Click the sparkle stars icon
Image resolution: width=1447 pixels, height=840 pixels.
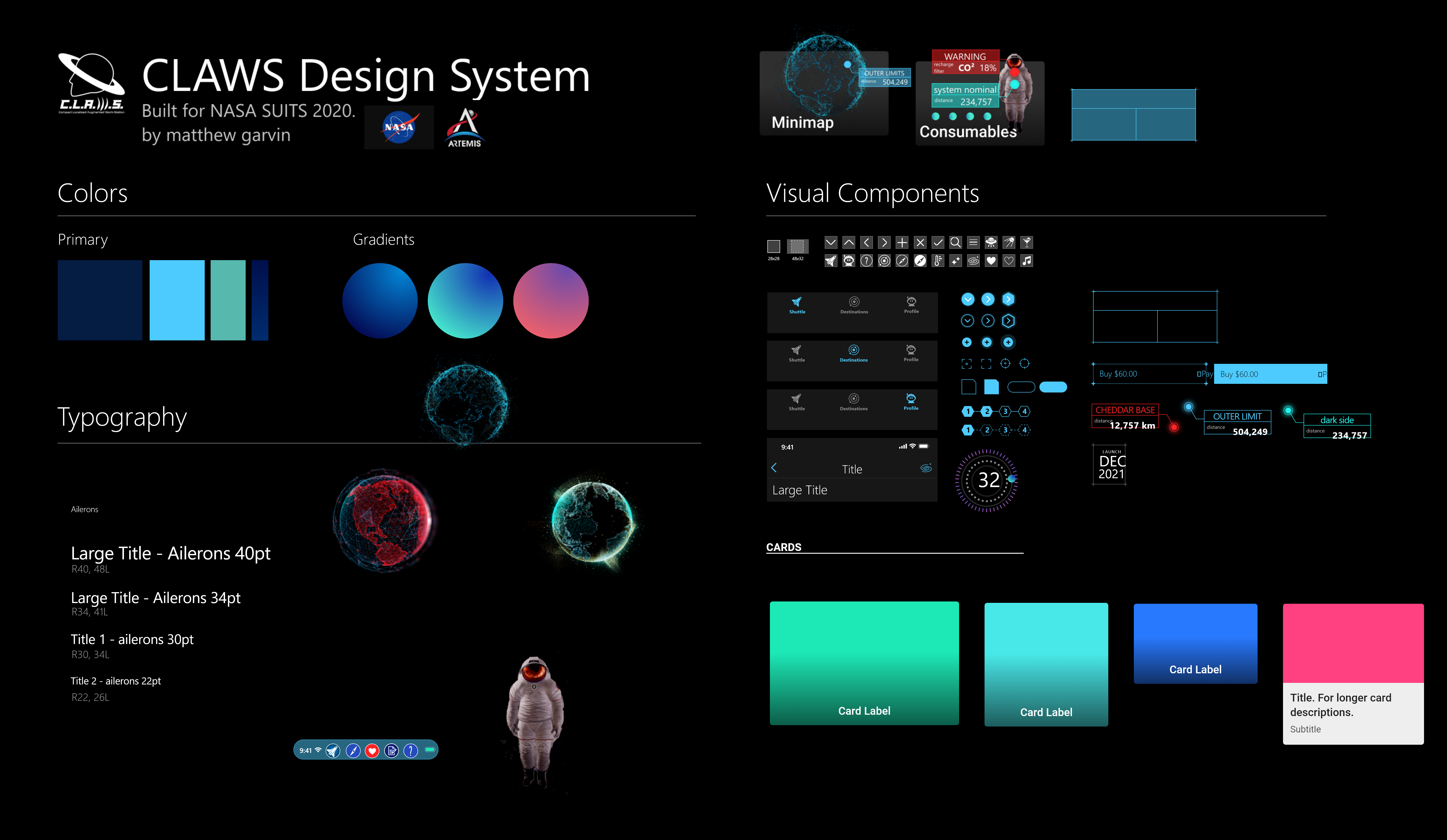[x=955, y=261]
